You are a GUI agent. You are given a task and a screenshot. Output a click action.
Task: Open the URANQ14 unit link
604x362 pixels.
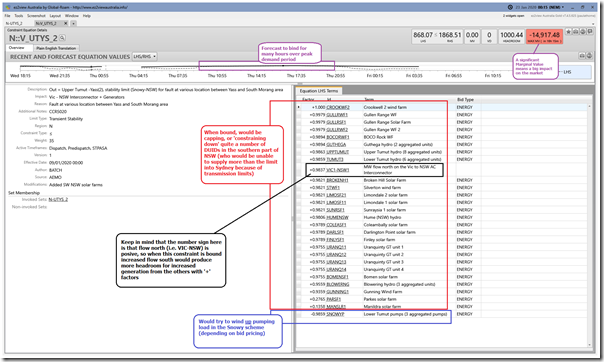(336, 269)
